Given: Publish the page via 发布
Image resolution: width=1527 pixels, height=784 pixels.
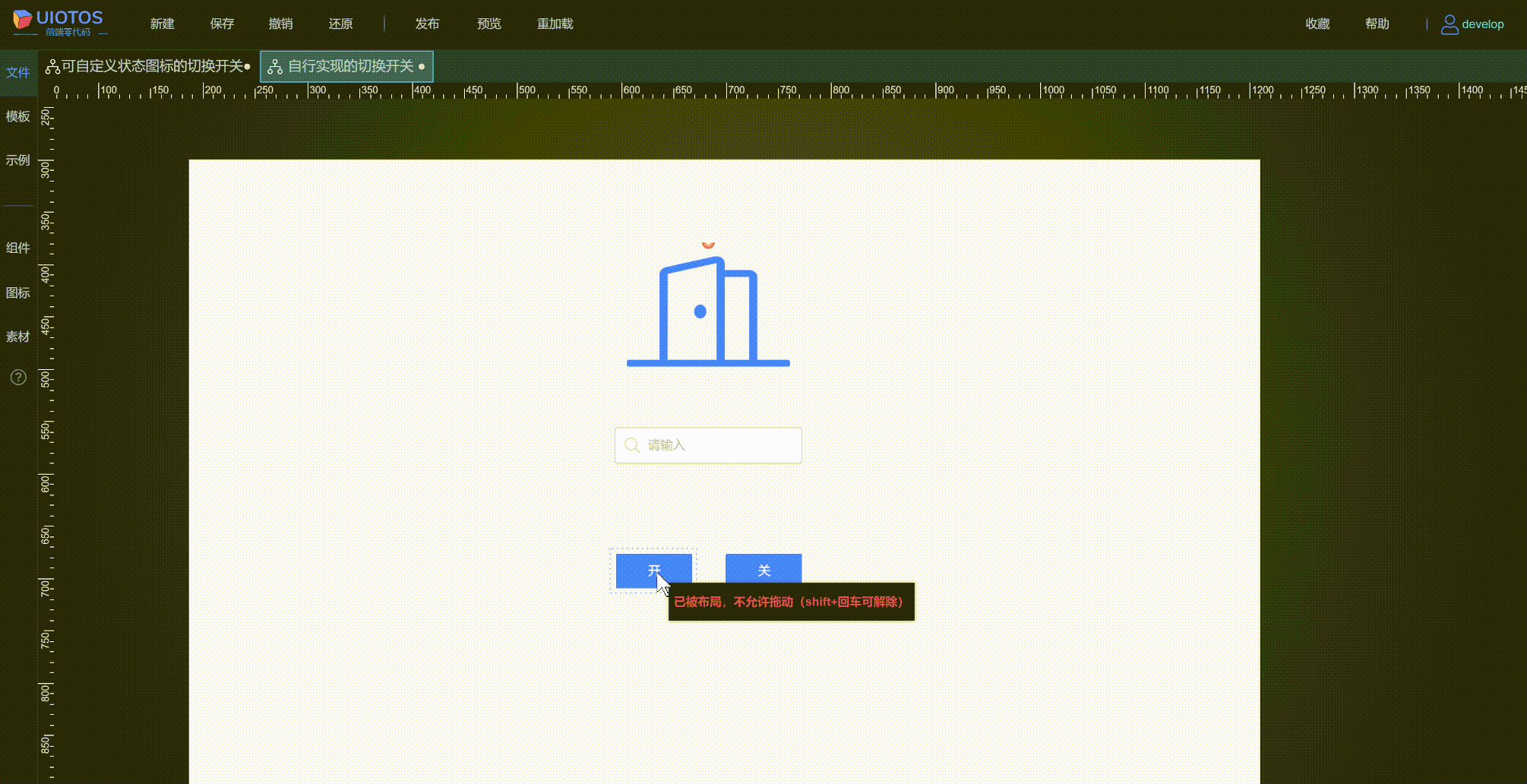Looking at the screenshot, I should 428,24.
